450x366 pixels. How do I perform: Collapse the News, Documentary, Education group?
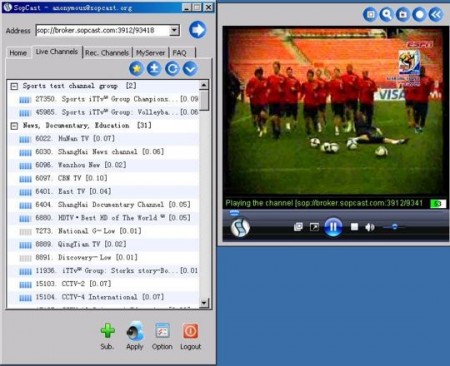[x=14, y=126]
